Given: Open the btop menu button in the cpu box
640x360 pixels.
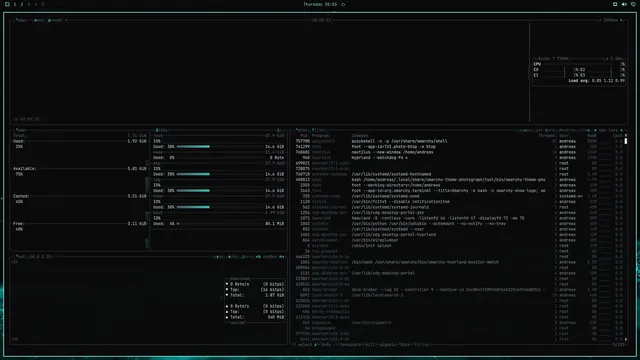Looking at the screenshot, I should coord(38,20).
